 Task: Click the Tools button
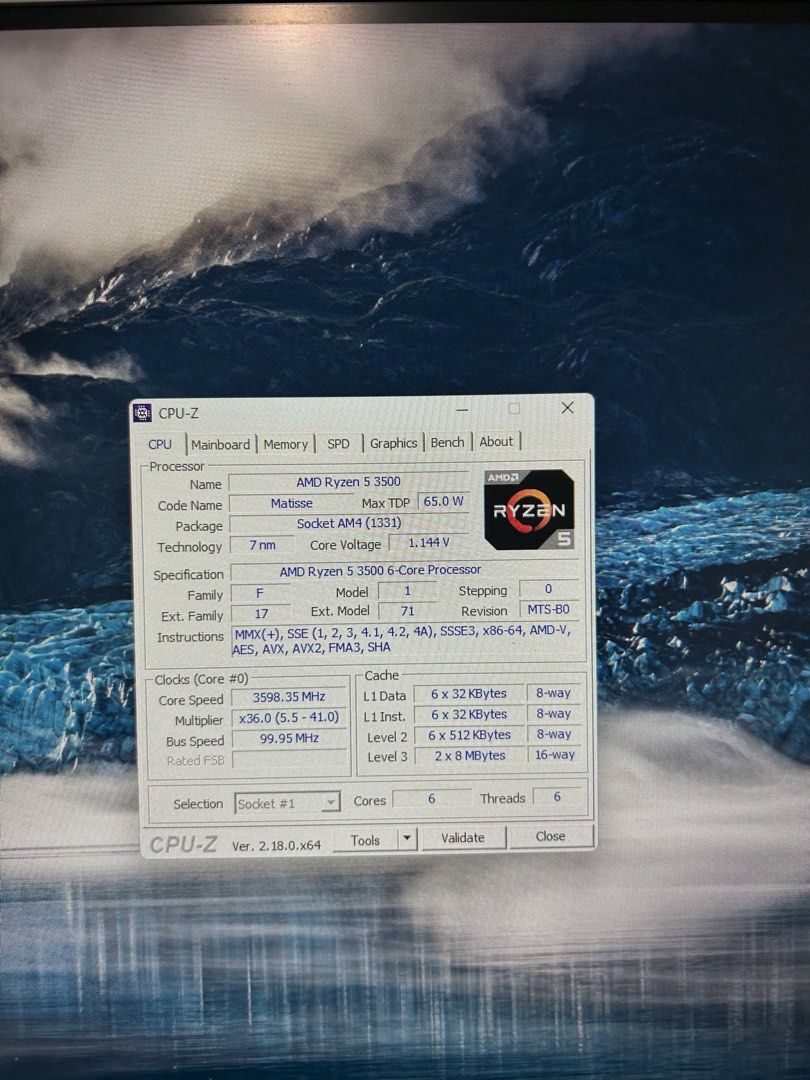point(365,840)
